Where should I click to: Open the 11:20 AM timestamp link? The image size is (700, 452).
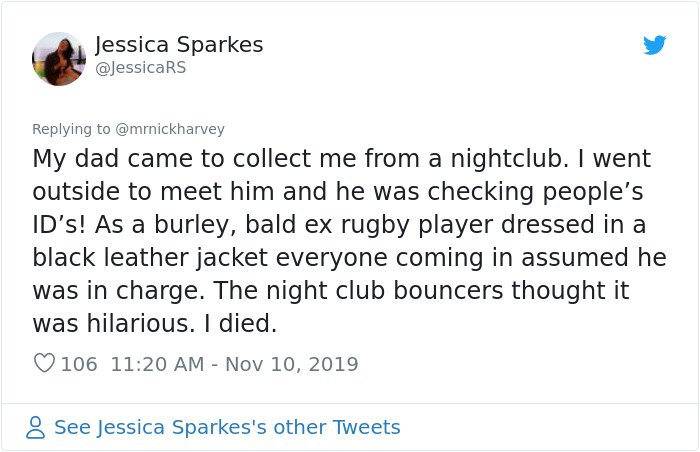coord(157,364)
